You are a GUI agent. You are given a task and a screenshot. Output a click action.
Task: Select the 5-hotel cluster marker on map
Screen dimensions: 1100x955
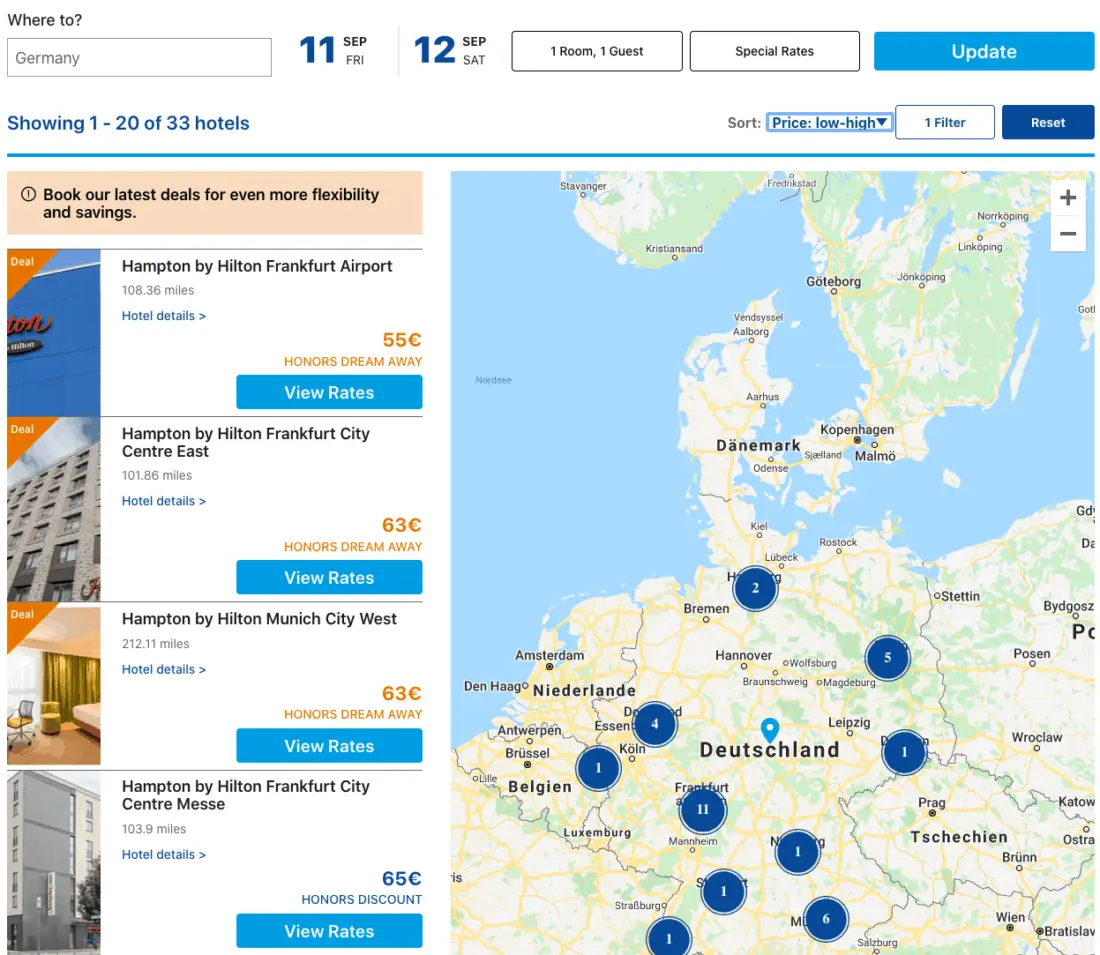click(887, 658)
